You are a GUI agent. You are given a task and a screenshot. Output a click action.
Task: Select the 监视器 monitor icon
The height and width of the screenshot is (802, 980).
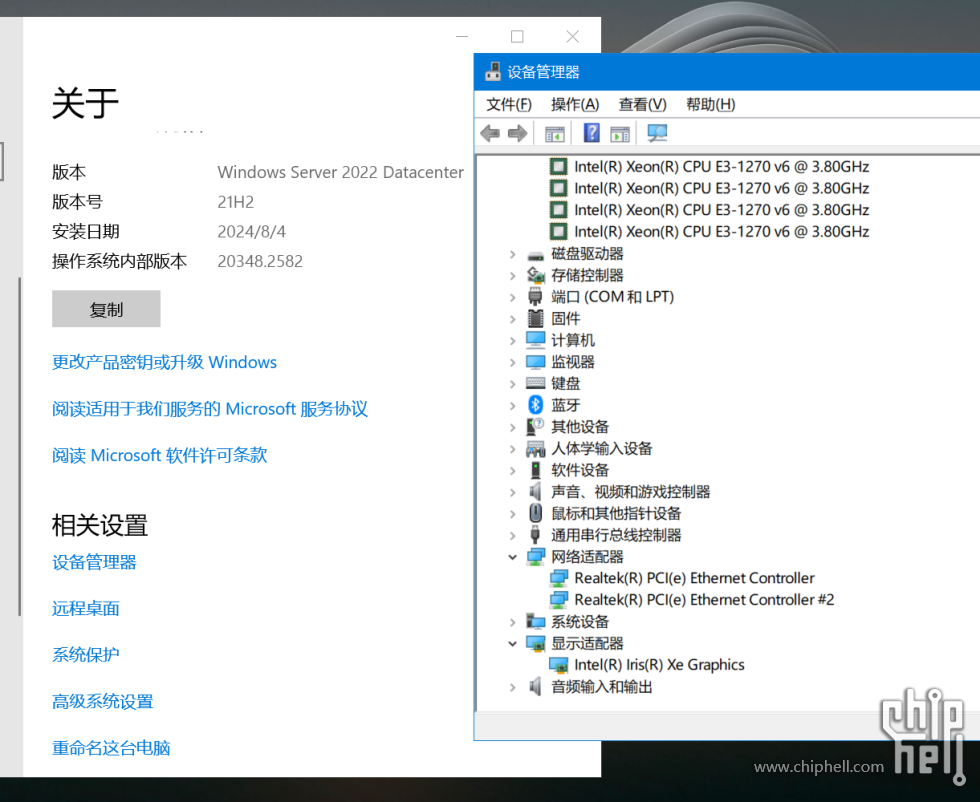point(536,362)
